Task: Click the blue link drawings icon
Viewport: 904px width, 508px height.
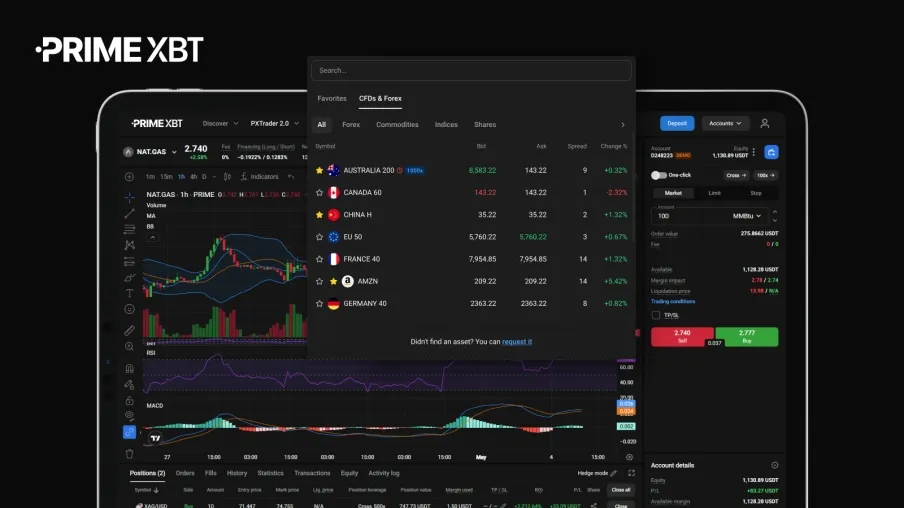Action: click(129, 432)
